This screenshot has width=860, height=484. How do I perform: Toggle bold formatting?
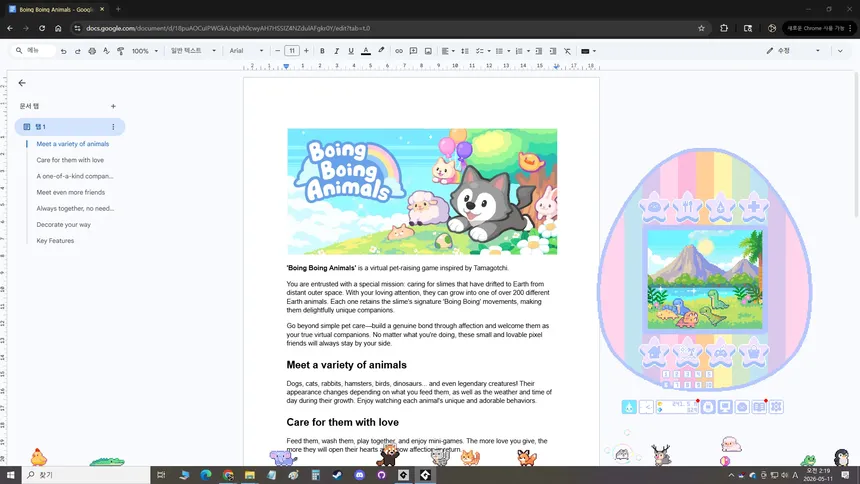322,51
